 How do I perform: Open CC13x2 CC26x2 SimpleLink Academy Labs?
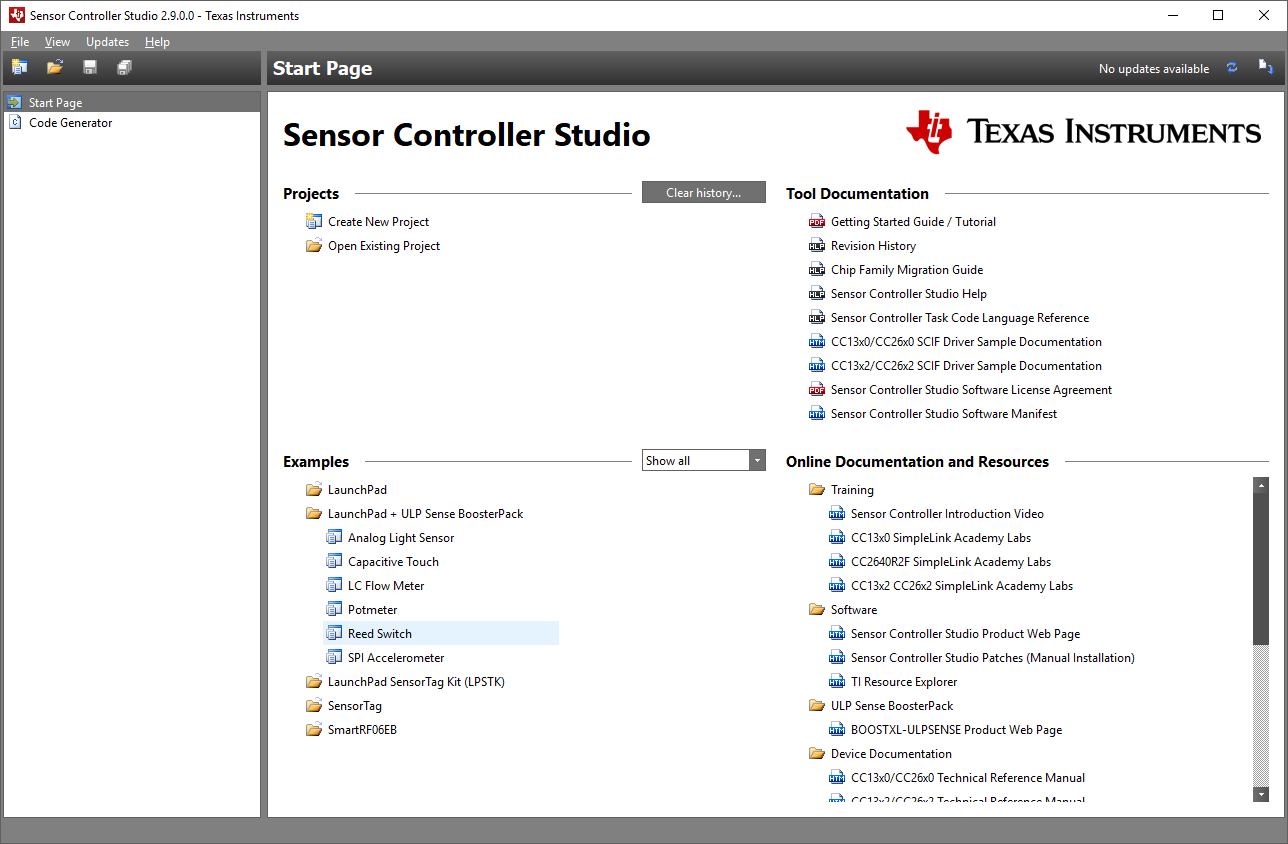coord(962,586)
